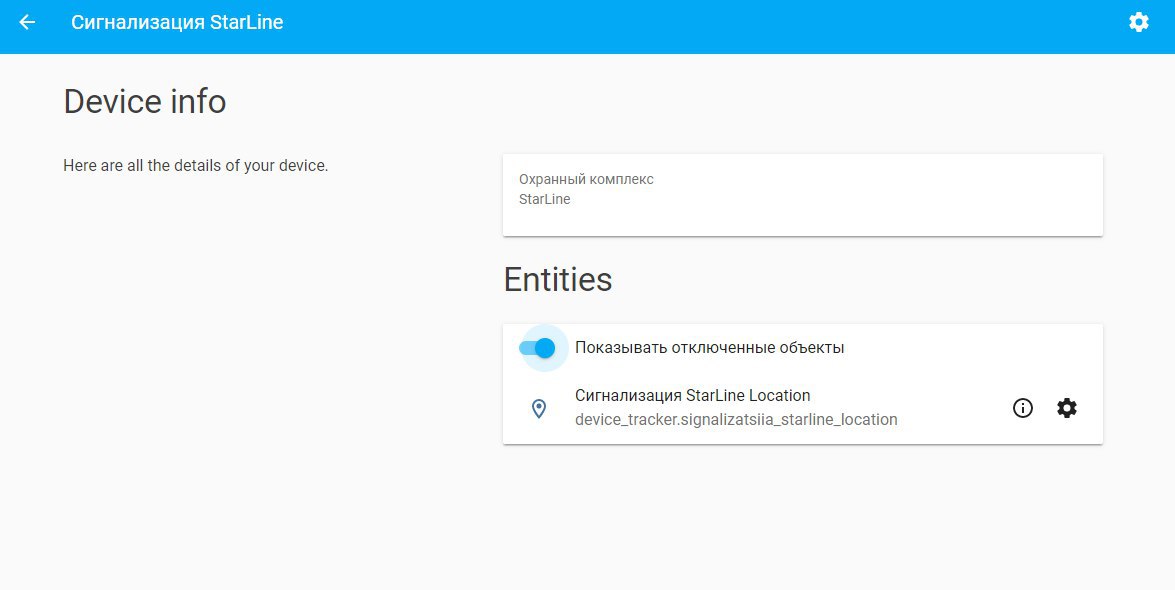Go back using the header arrow
Screen dimensions: 1175x590
tap(27, 22)
